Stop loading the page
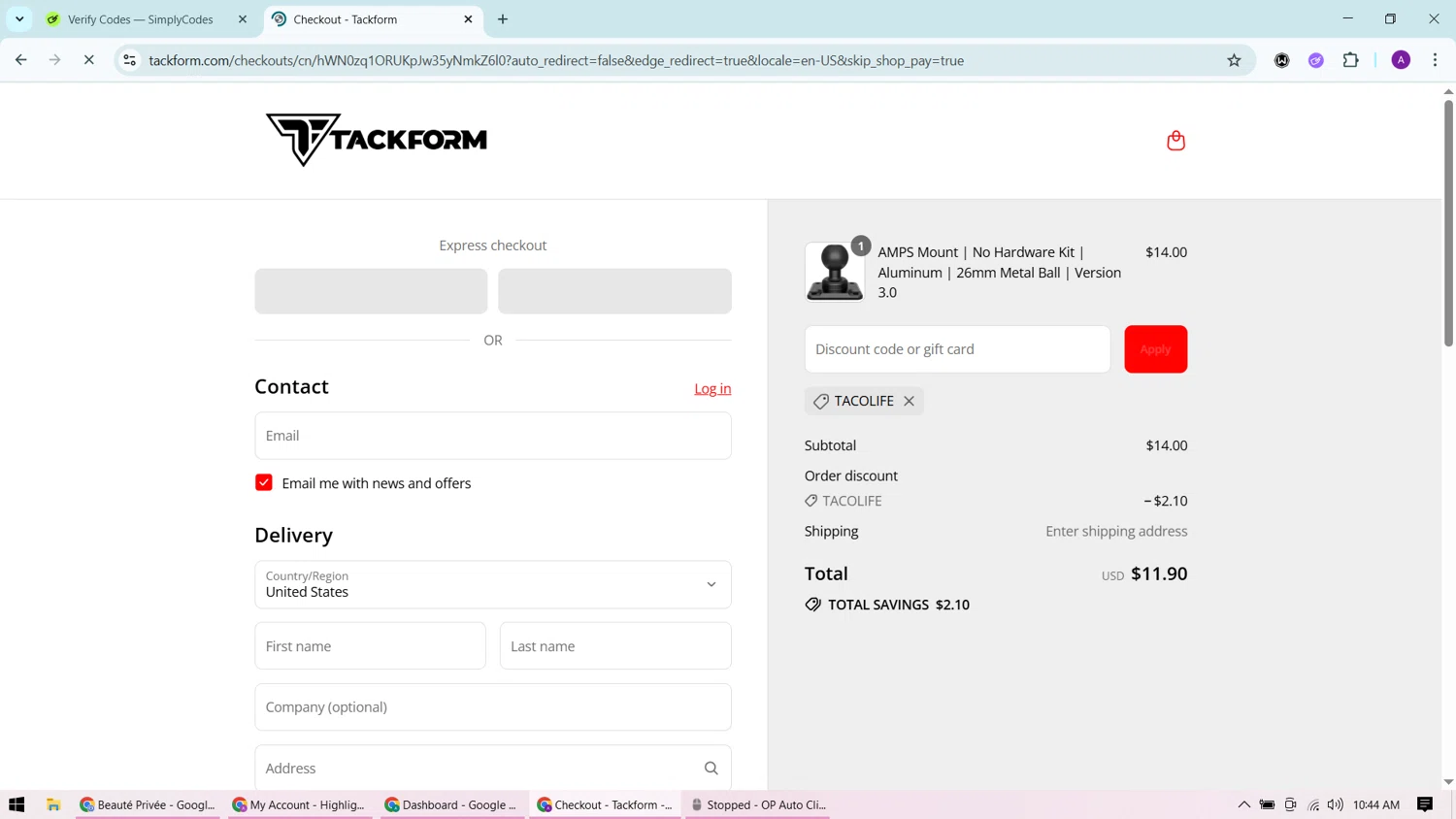 (88, 60)
